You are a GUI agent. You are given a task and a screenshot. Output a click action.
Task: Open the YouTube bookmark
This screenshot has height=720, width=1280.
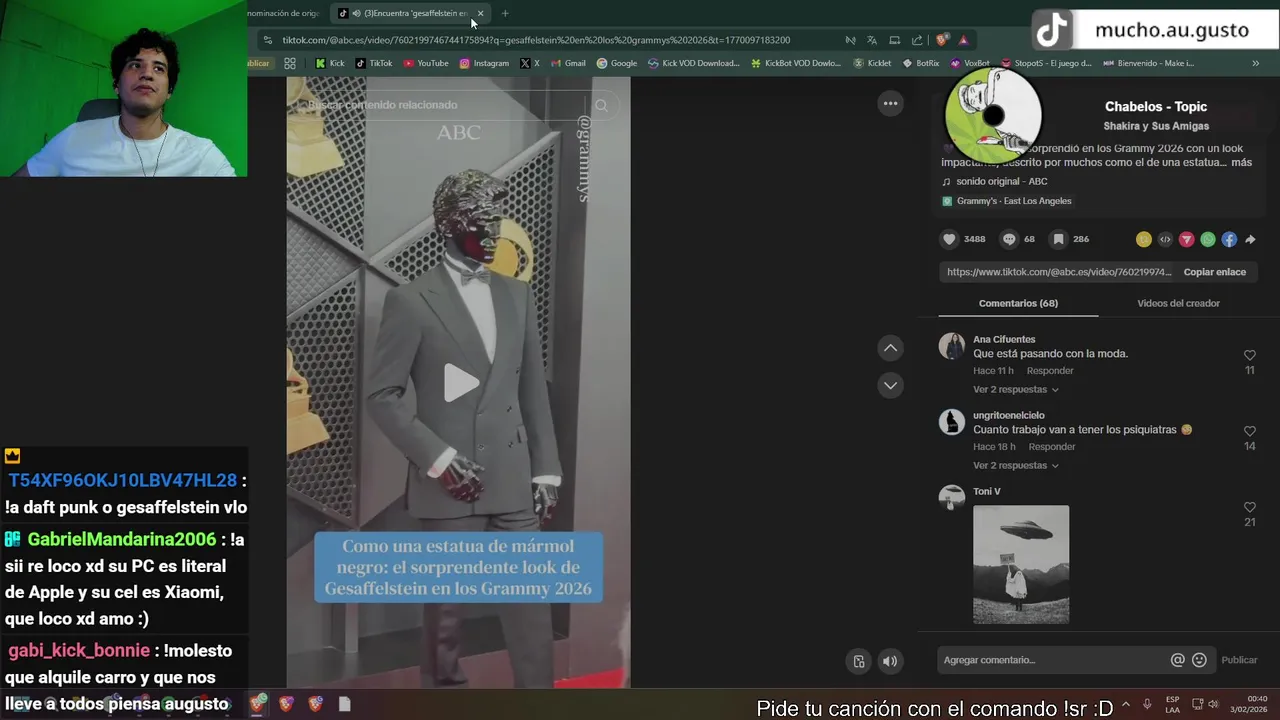click(x=426, y=63)
